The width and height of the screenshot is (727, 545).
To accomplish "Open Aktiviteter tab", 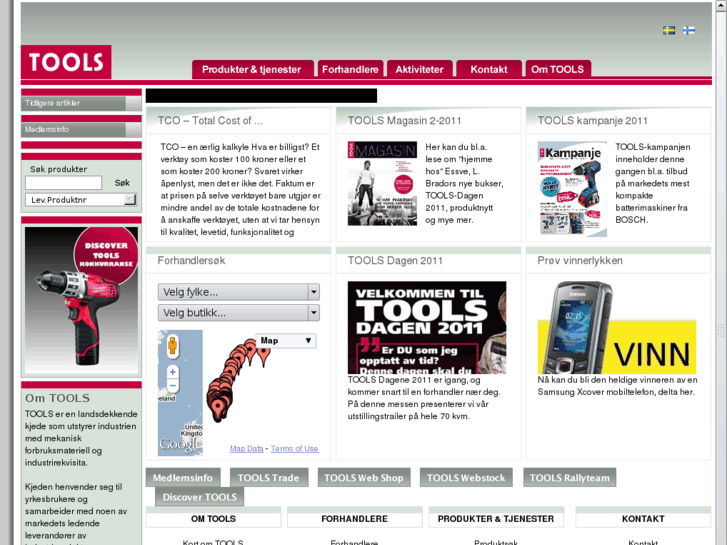I will pyautogui.click(x=419, y=69).
